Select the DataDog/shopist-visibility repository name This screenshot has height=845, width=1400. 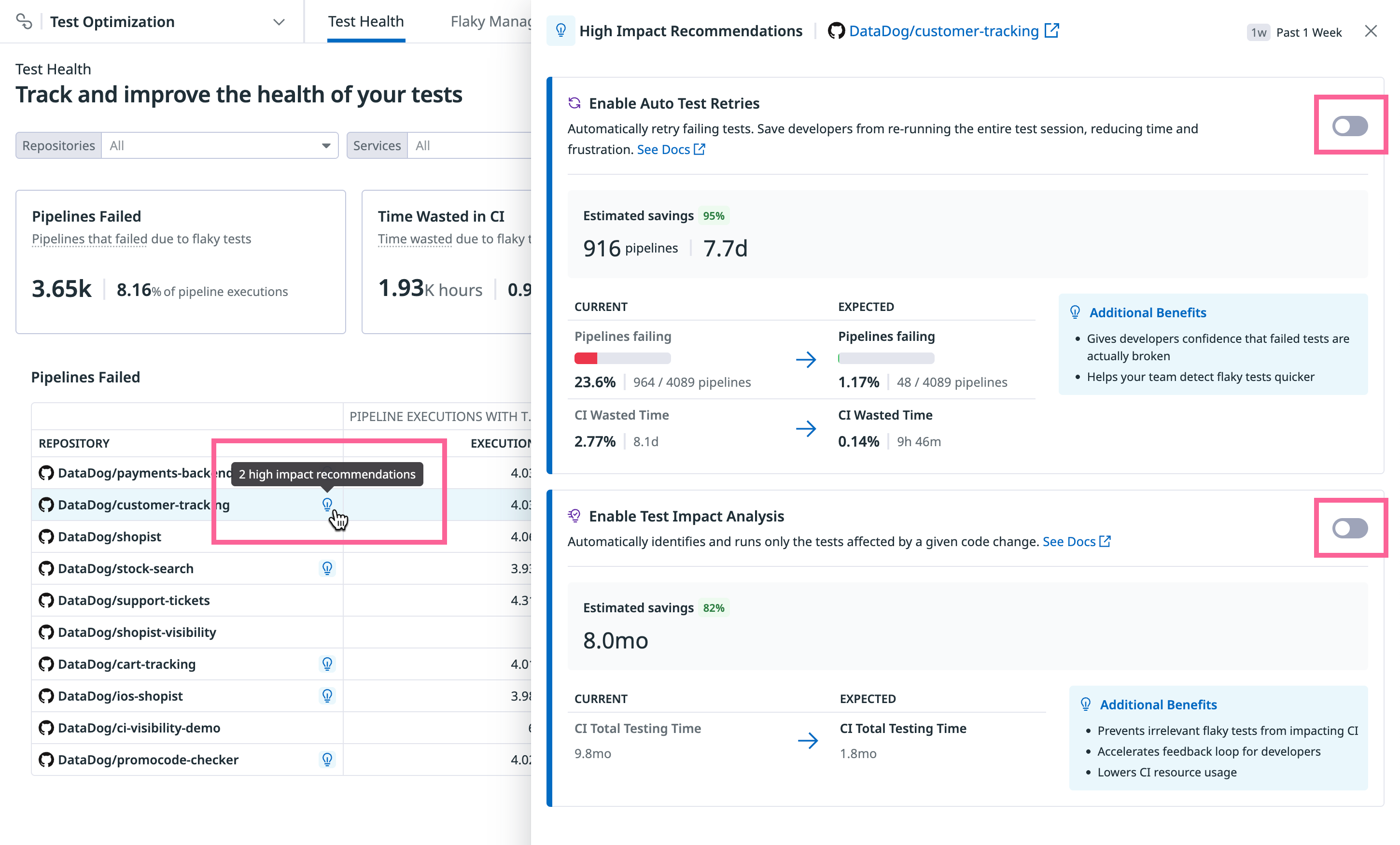[137, 632]
